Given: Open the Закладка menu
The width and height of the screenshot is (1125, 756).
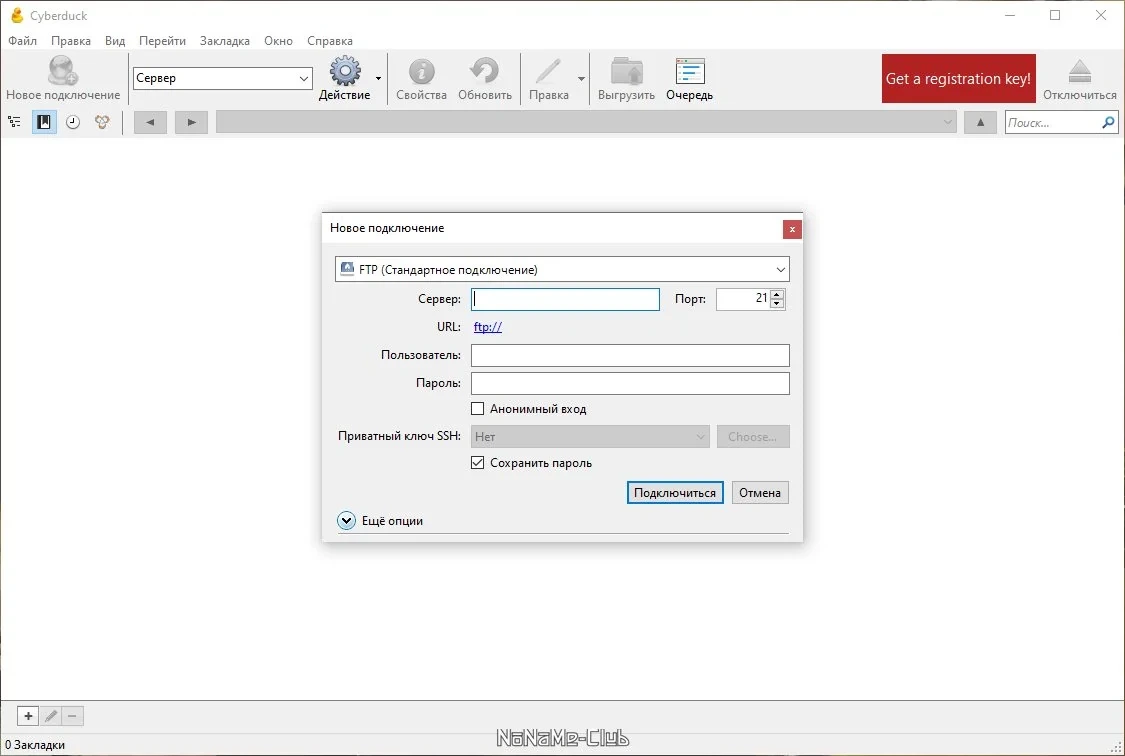Looking at the screenshot, I should click(225, 41).
